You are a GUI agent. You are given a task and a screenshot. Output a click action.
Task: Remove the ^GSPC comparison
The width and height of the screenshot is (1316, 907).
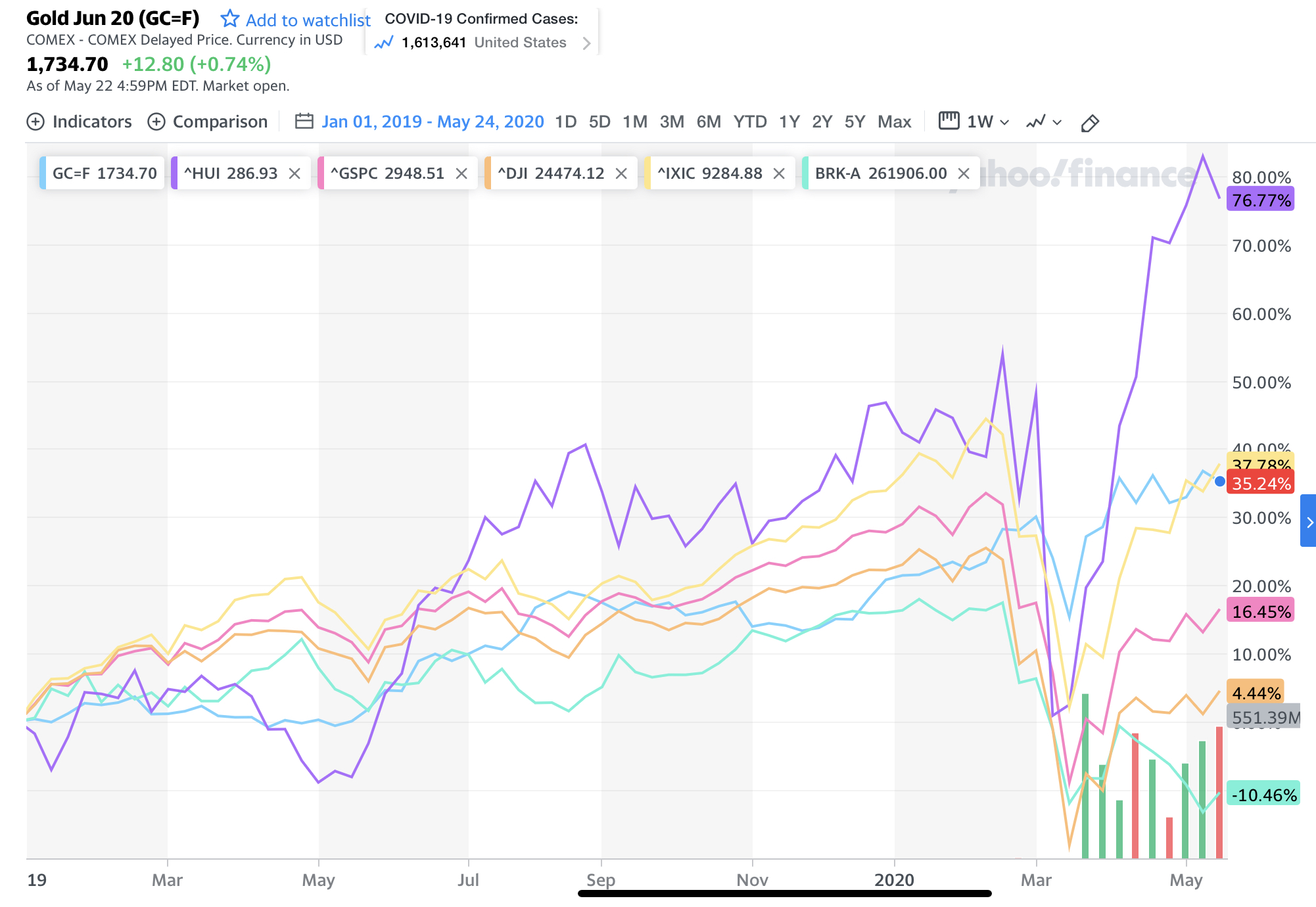461,174
